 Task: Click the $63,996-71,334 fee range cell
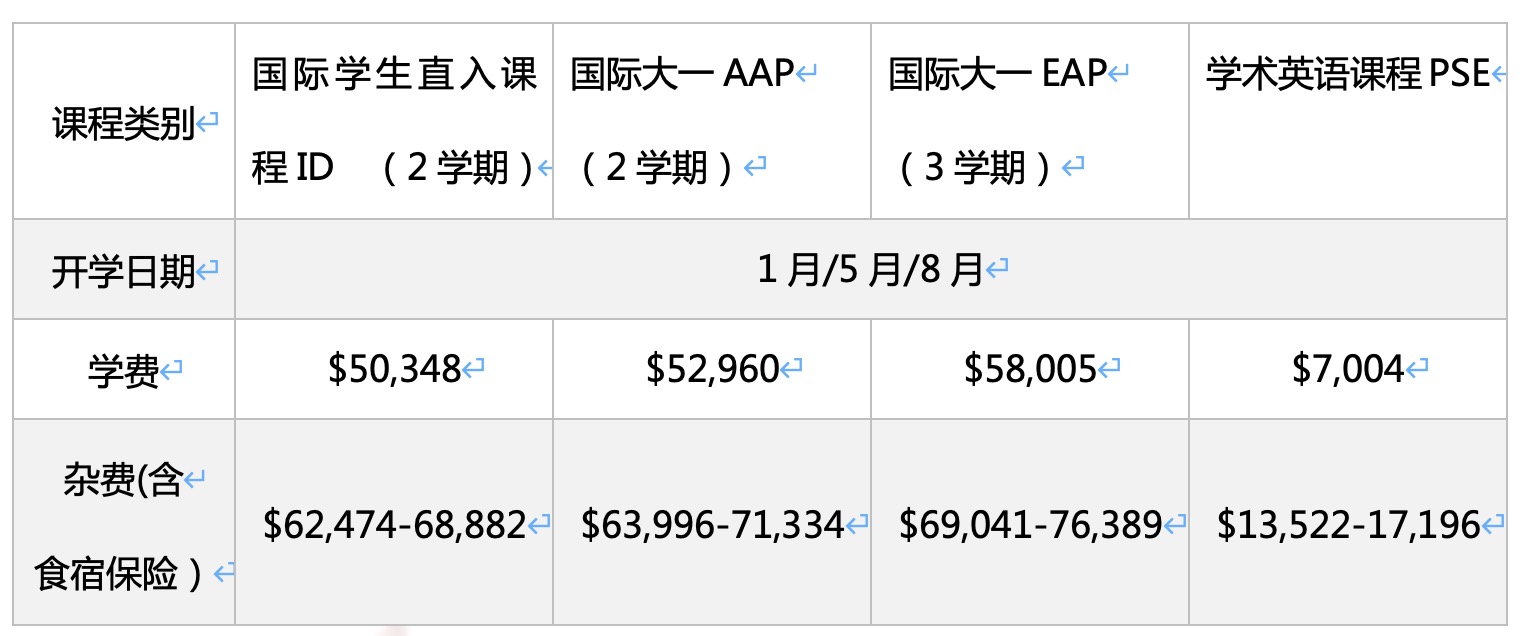click(x=712, y=524)
